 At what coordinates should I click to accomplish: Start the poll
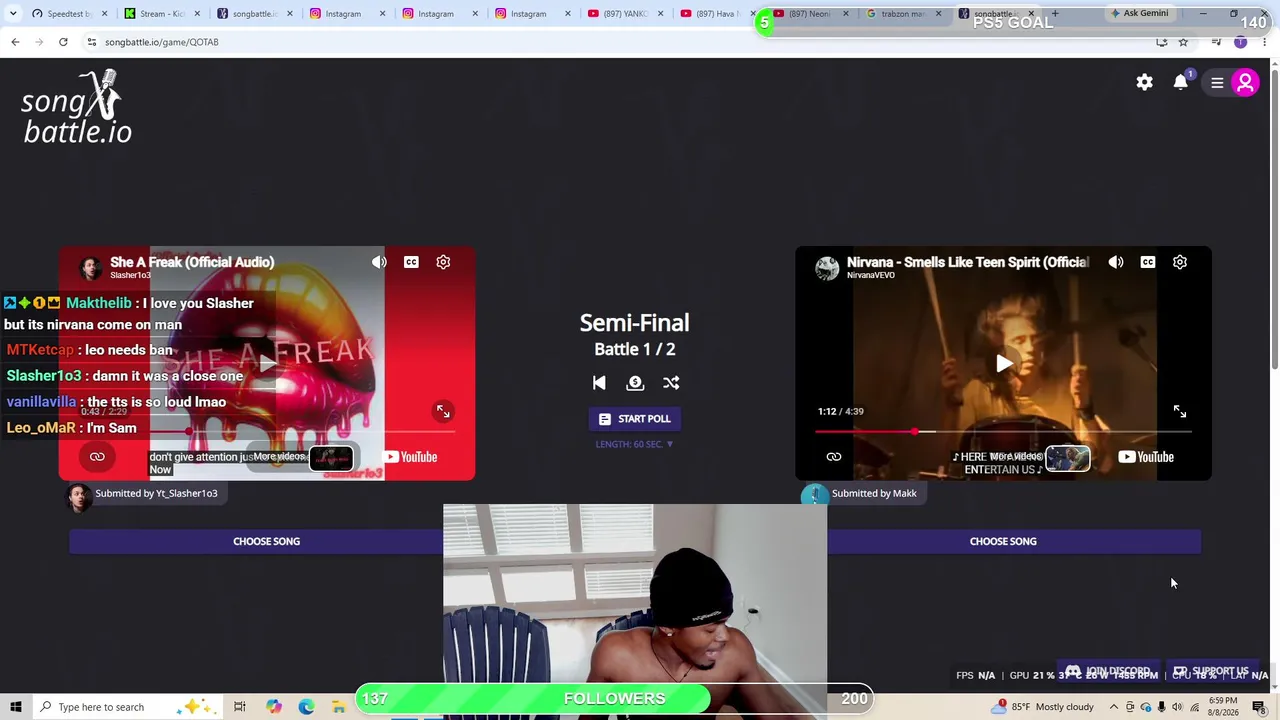pyautogui.click(x=635, y=419)
